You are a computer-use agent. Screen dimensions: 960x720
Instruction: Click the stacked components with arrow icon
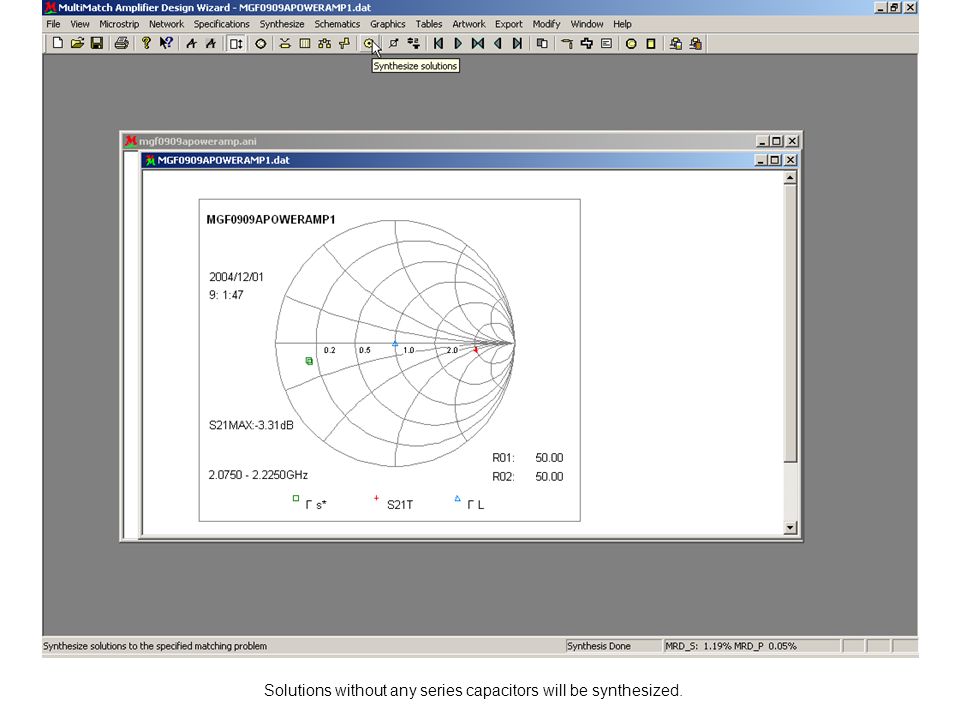tap(413, 43)
